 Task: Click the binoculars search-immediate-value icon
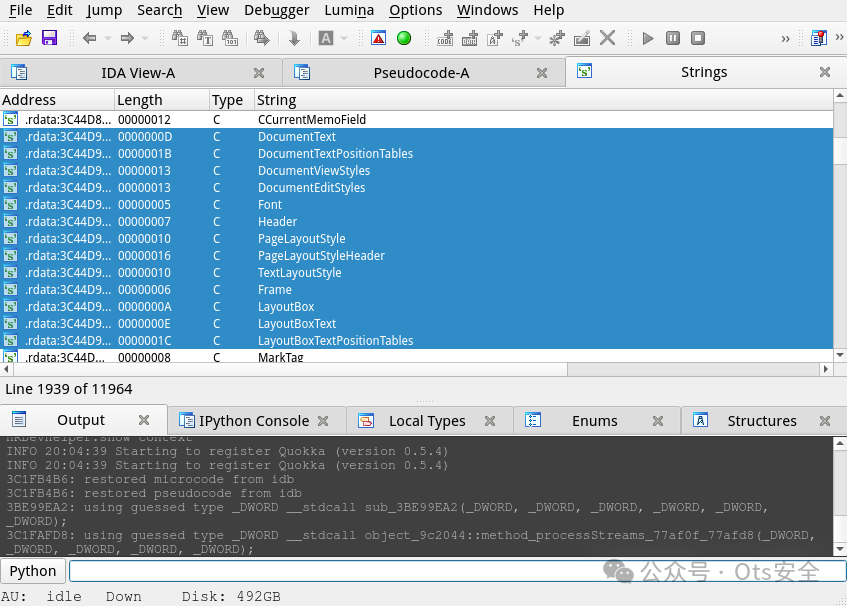pyautogui.click(x=180, y=38)
